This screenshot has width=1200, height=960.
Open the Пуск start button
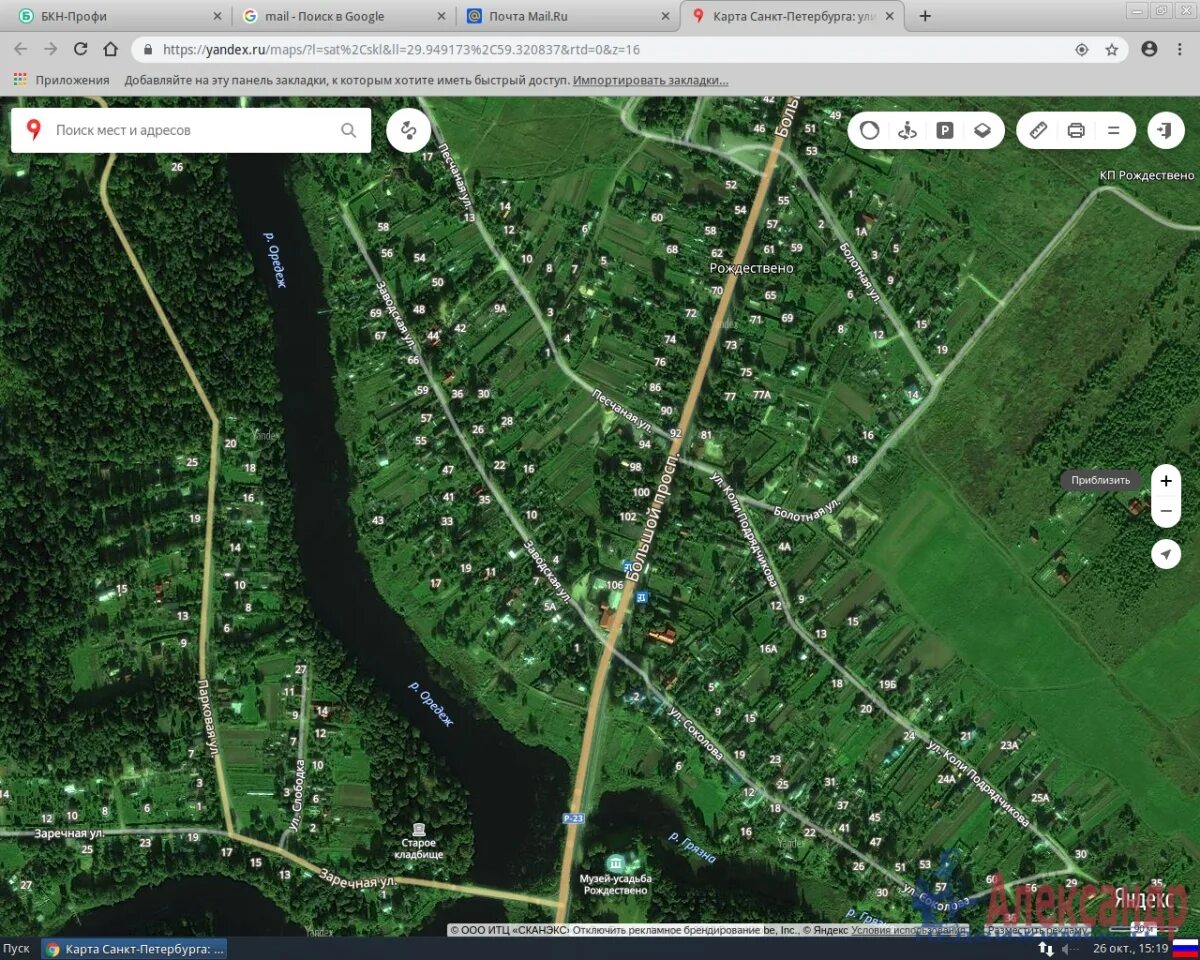[x=16, y=948]
